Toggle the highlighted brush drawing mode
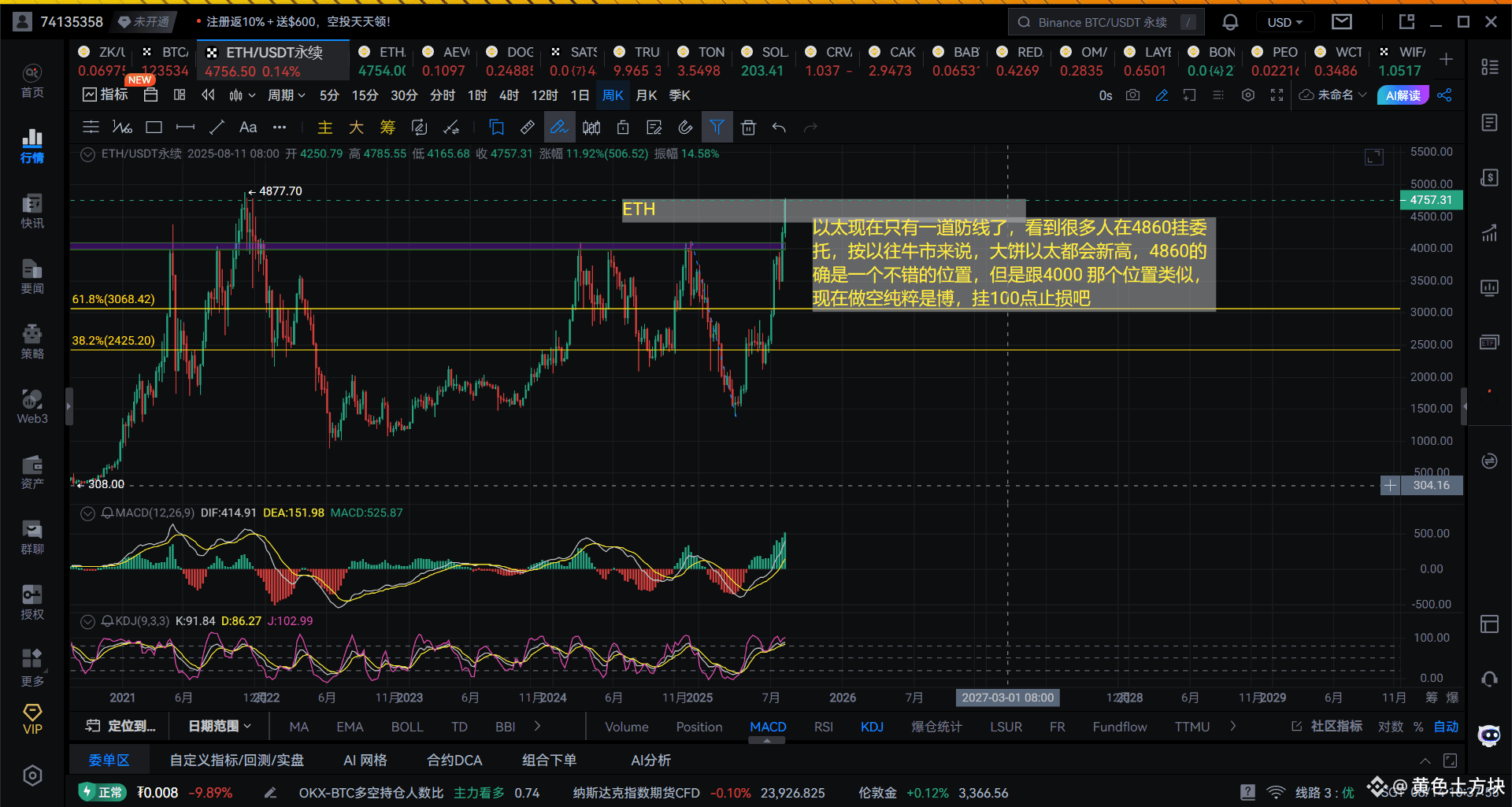 (x=558, y=127)
